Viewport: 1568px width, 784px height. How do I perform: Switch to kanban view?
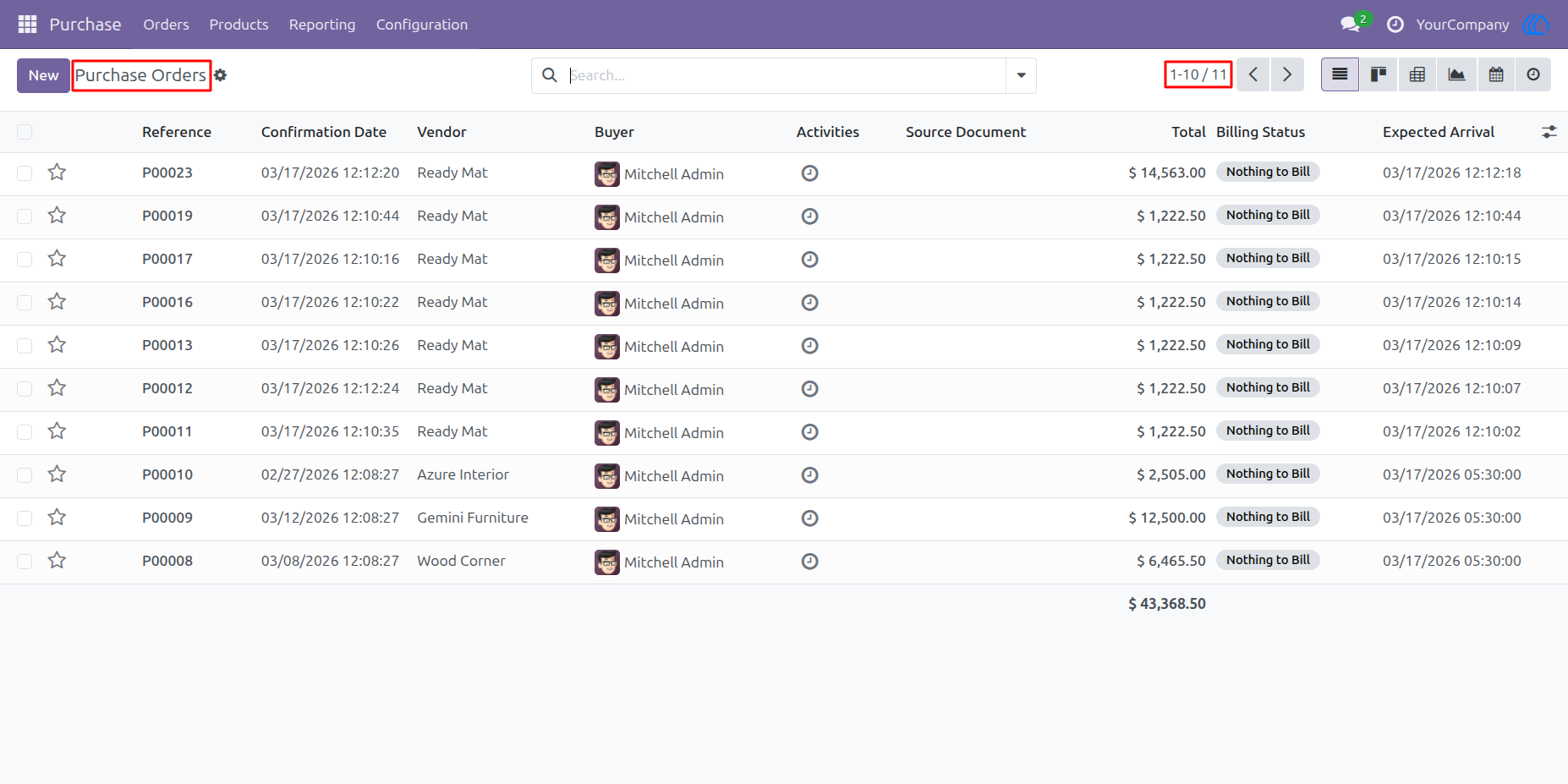[1379, 74]
